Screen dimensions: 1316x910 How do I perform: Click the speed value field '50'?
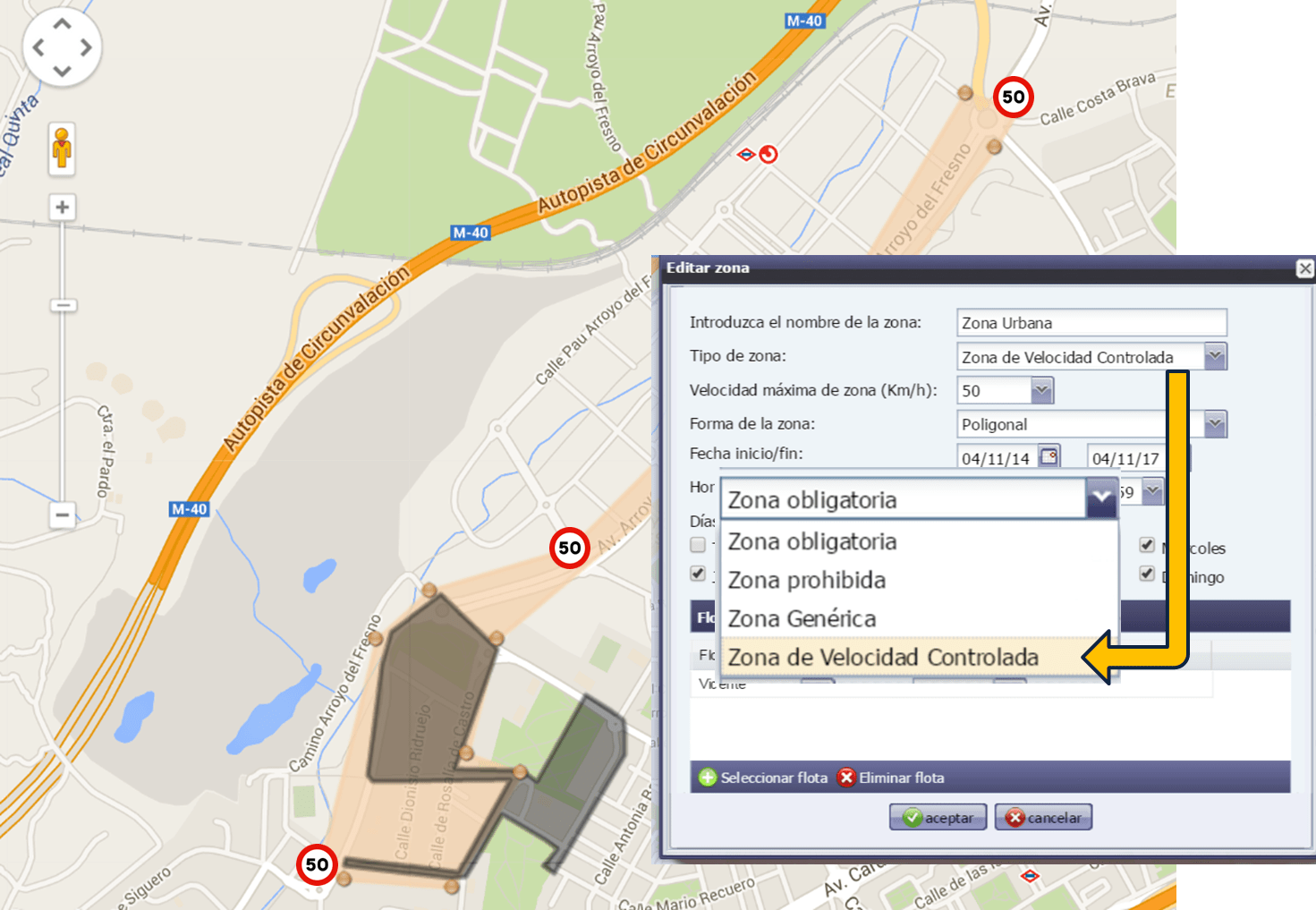point(994,390)
